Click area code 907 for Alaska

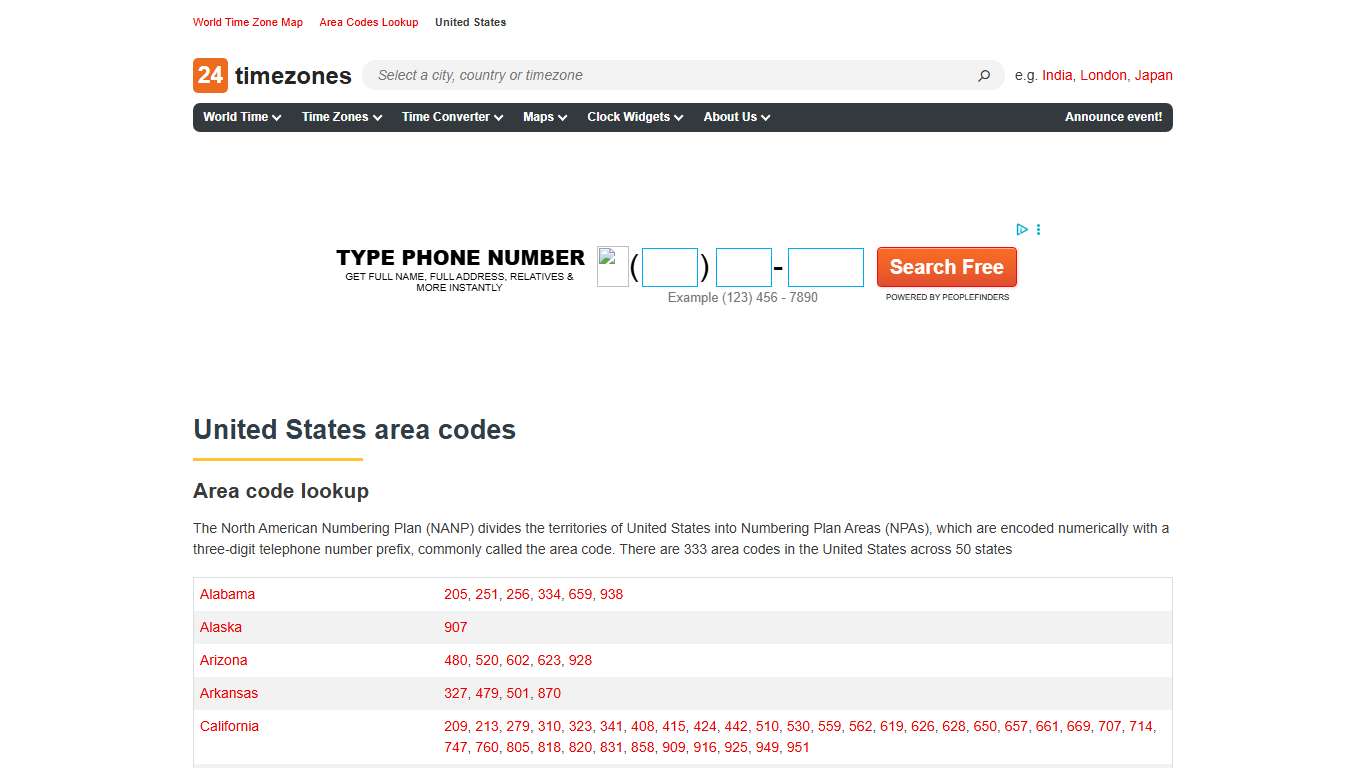(455, 627)
